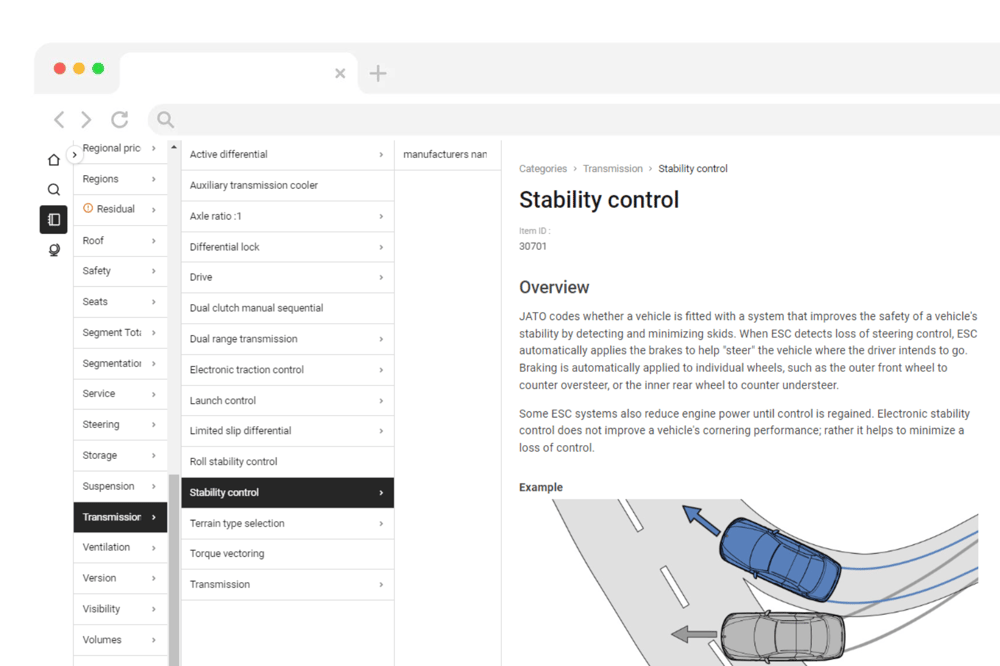Select the globe icon in the sidebar

point(53,249)
